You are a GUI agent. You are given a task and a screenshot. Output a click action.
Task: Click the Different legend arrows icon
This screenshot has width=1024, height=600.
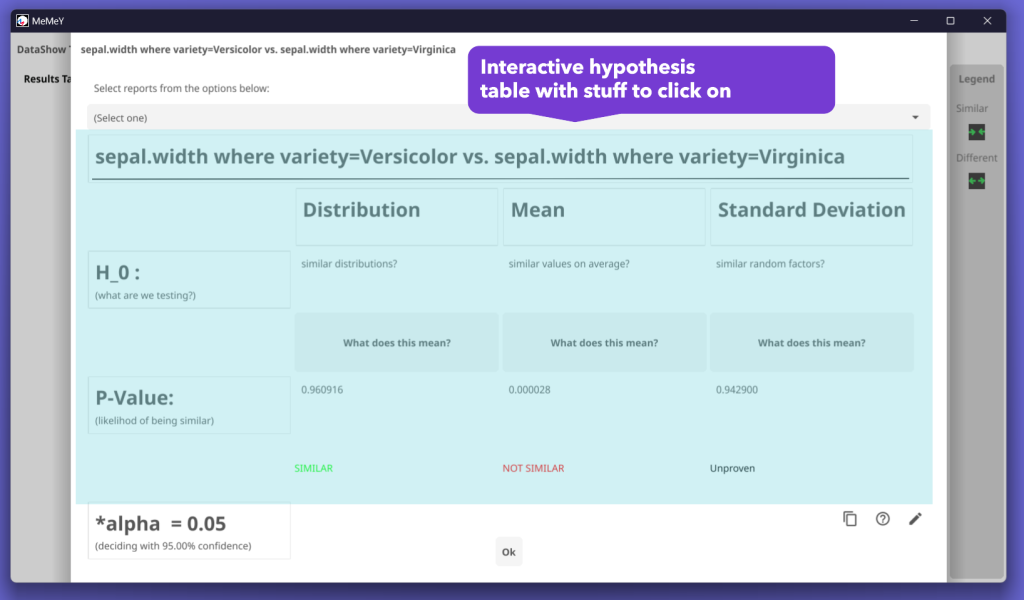click(x=977, y=181)
